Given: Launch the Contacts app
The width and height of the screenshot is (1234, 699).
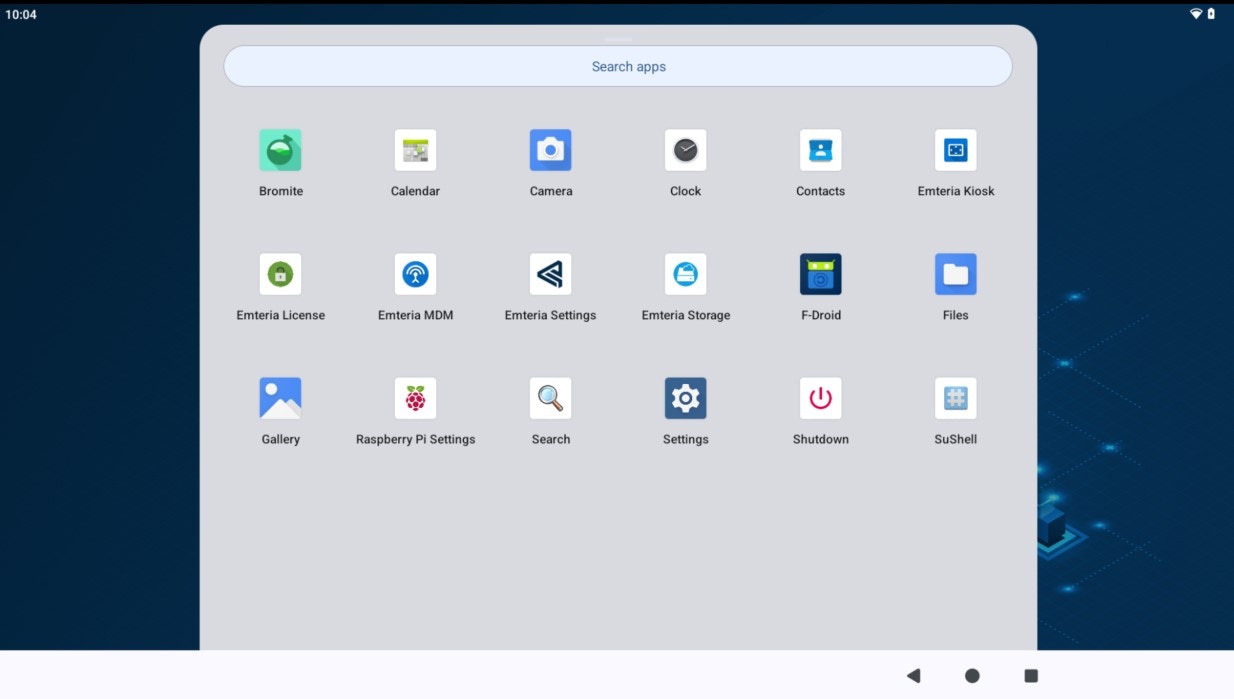Looking at the screenshot, I should pos(820,150).
